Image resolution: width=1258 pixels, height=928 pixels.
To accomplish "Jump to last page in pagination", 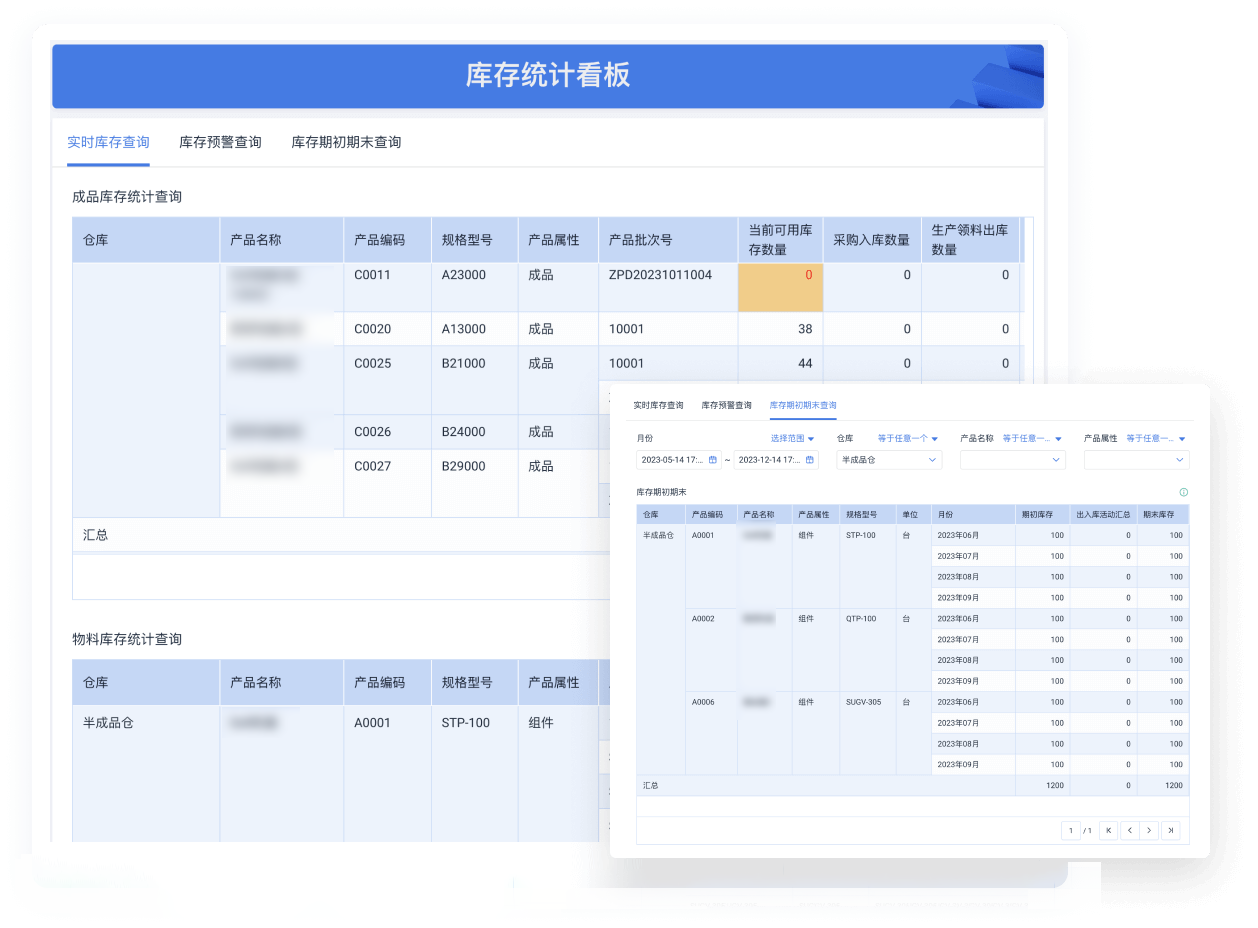I will pyautogui.click(x=1171, y=830).
